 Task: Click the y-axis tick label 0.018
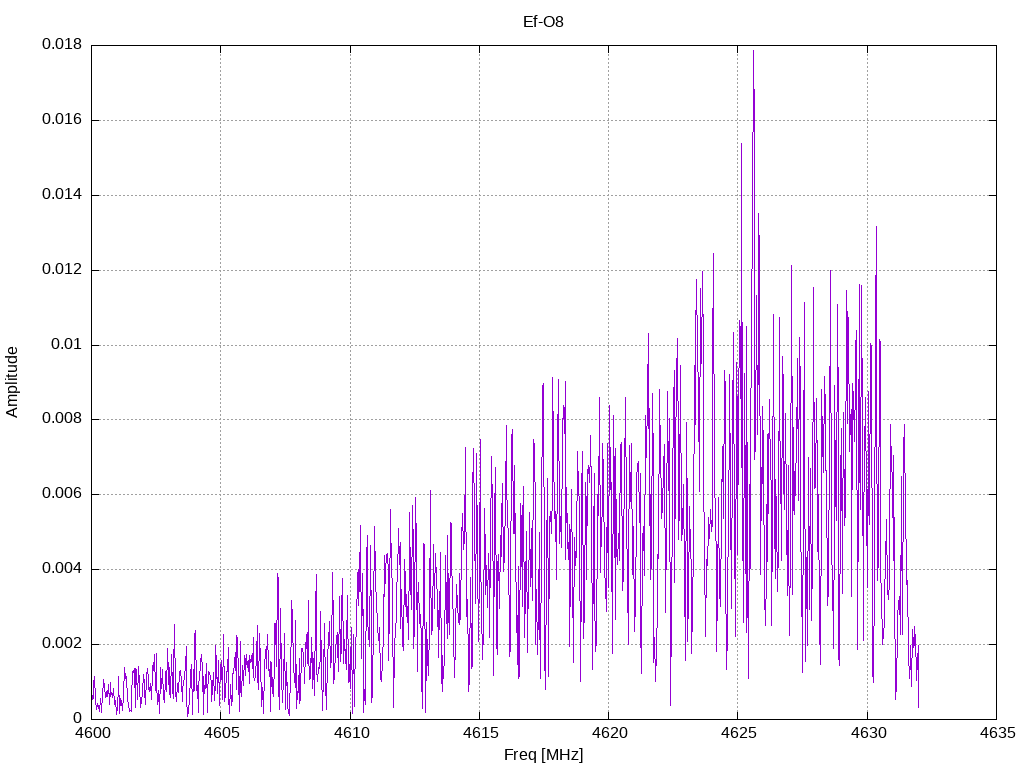coord(62,44)
